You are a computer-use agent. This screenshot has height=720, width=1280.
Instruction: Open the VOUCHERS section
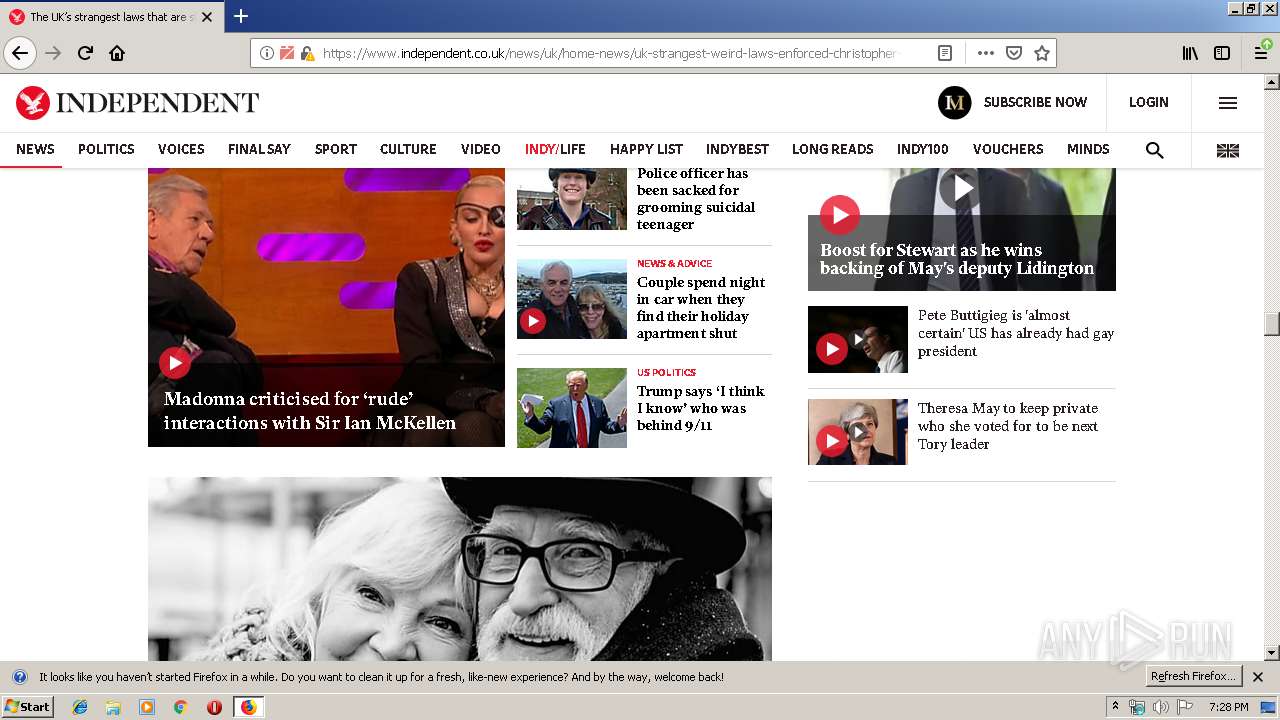[1008, 149]
